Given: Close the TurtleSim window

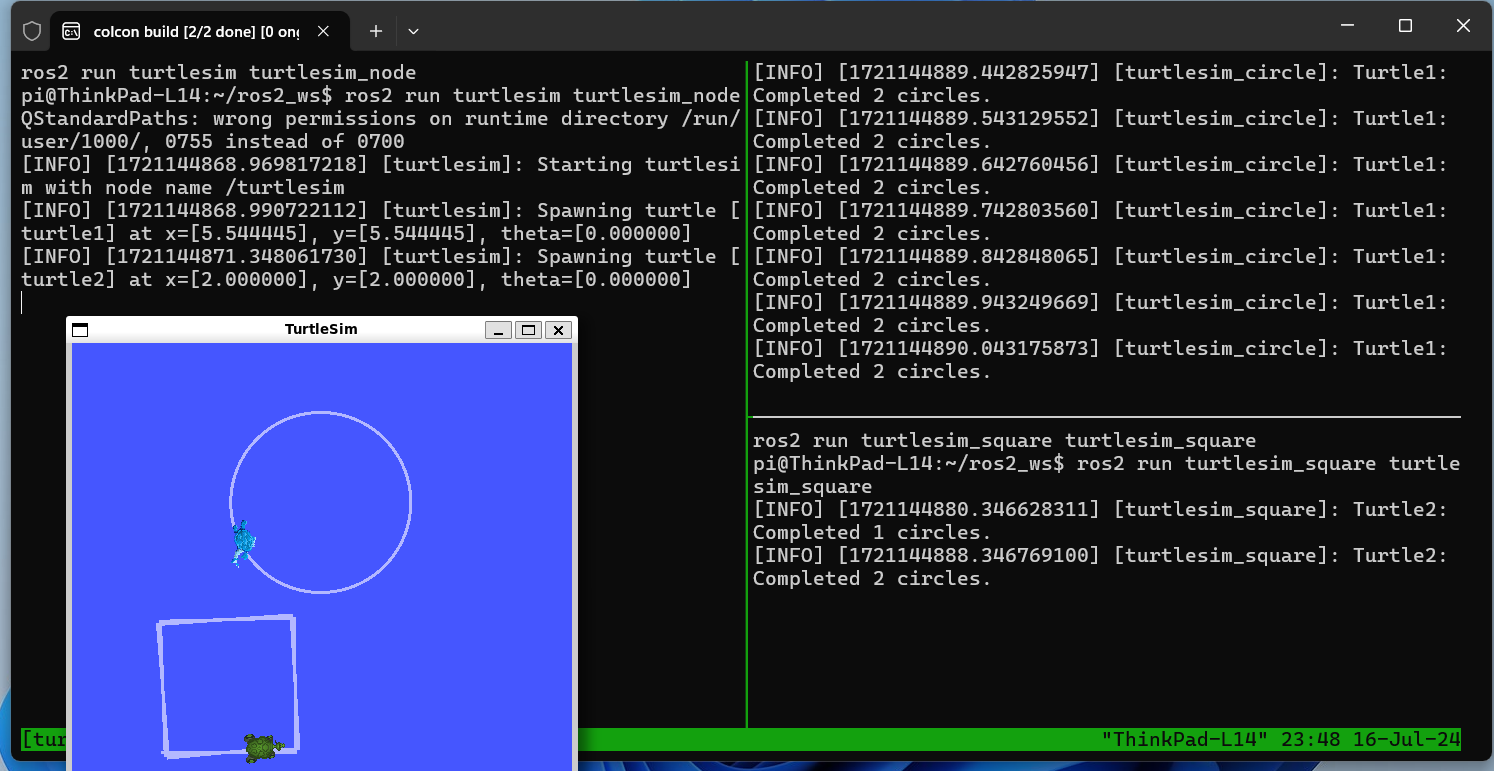Looking at the screenshot, I should tap(558, 330).
